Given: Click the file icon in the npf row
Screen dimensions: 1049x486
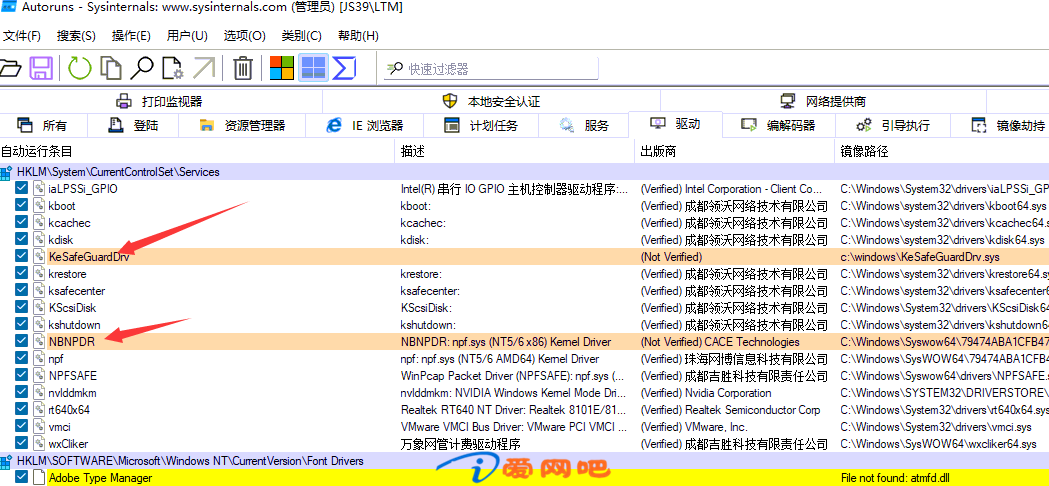Looking at the screenshot, I should 39,359.
